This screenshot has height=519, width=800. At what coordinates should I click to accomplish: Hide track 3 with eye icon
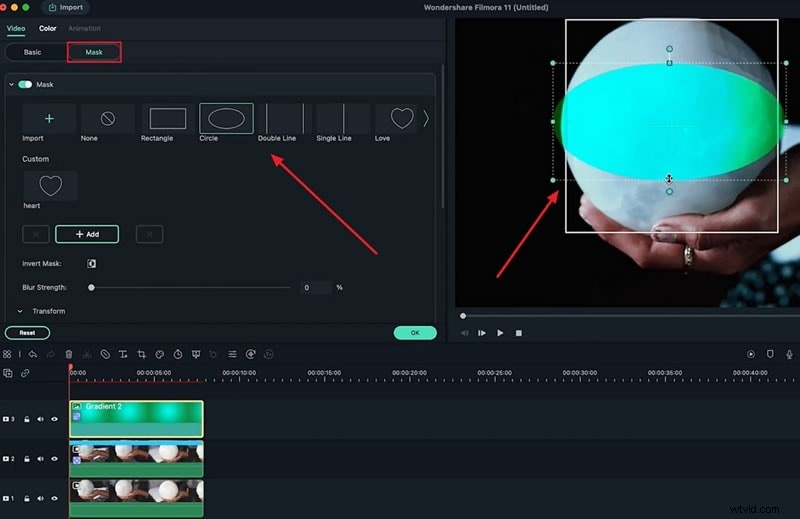pyautogui.click(x=55, y=419)
